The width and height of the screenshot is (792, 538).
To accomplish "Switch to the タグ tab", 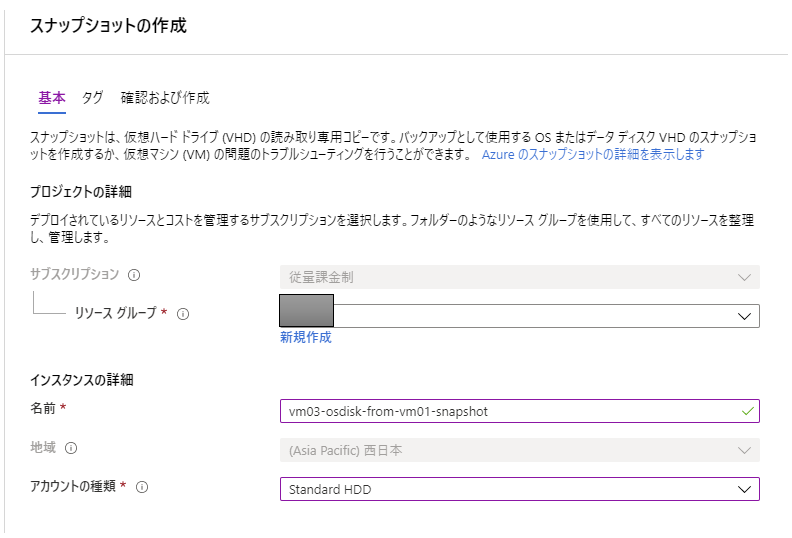I will (x=92, y=98).
